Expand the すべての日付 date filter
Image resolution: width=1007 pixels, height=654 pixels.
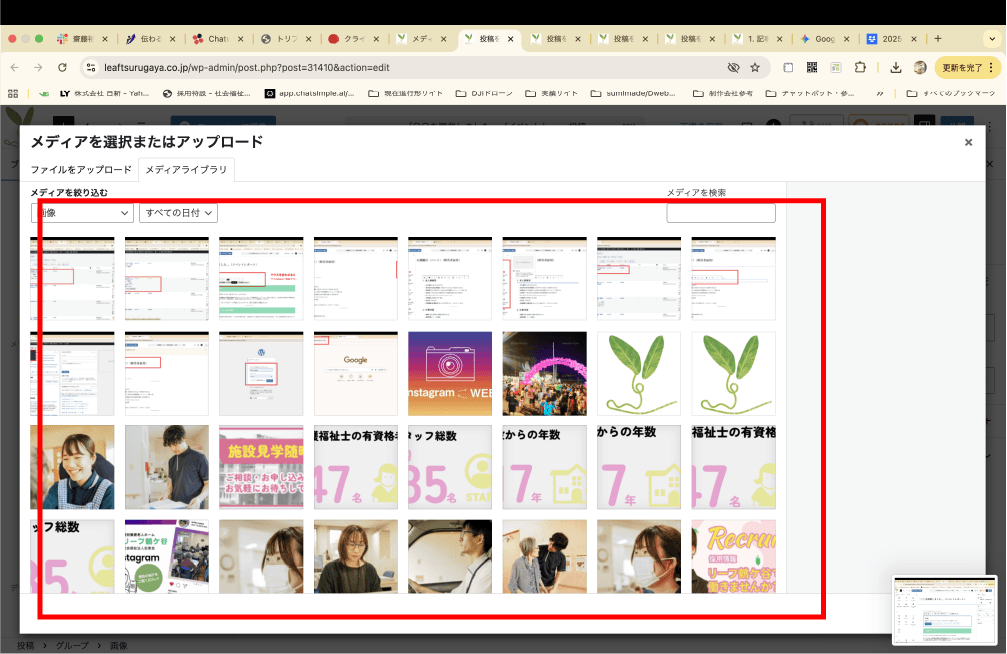179,213
